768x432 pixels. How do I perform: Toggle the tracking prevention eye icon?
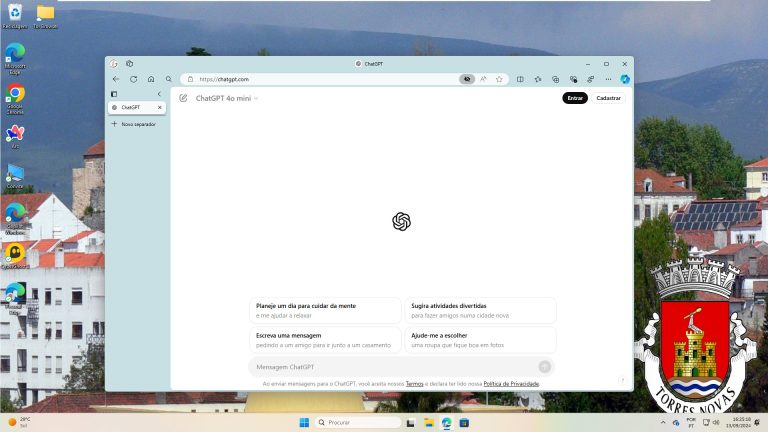coord(467,79)
